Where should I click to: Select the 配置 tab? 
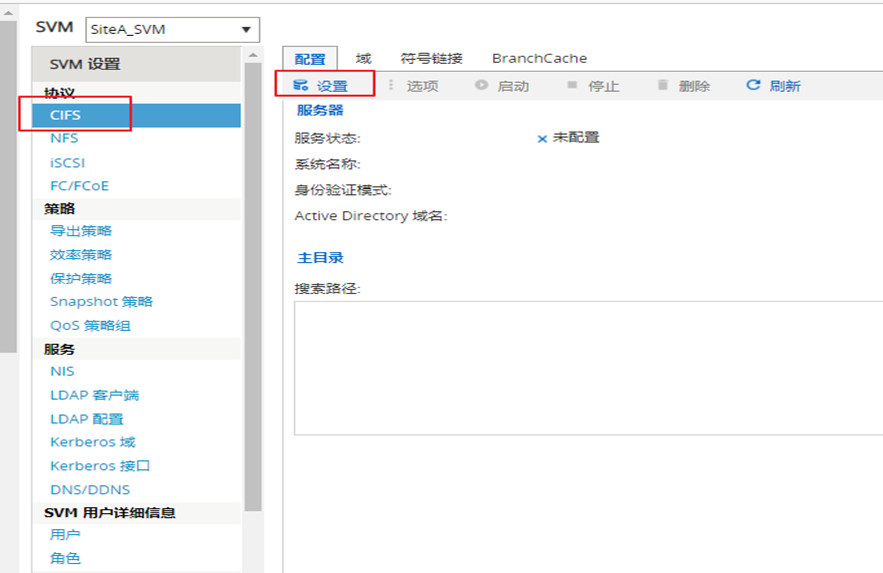tap(310, 59)
